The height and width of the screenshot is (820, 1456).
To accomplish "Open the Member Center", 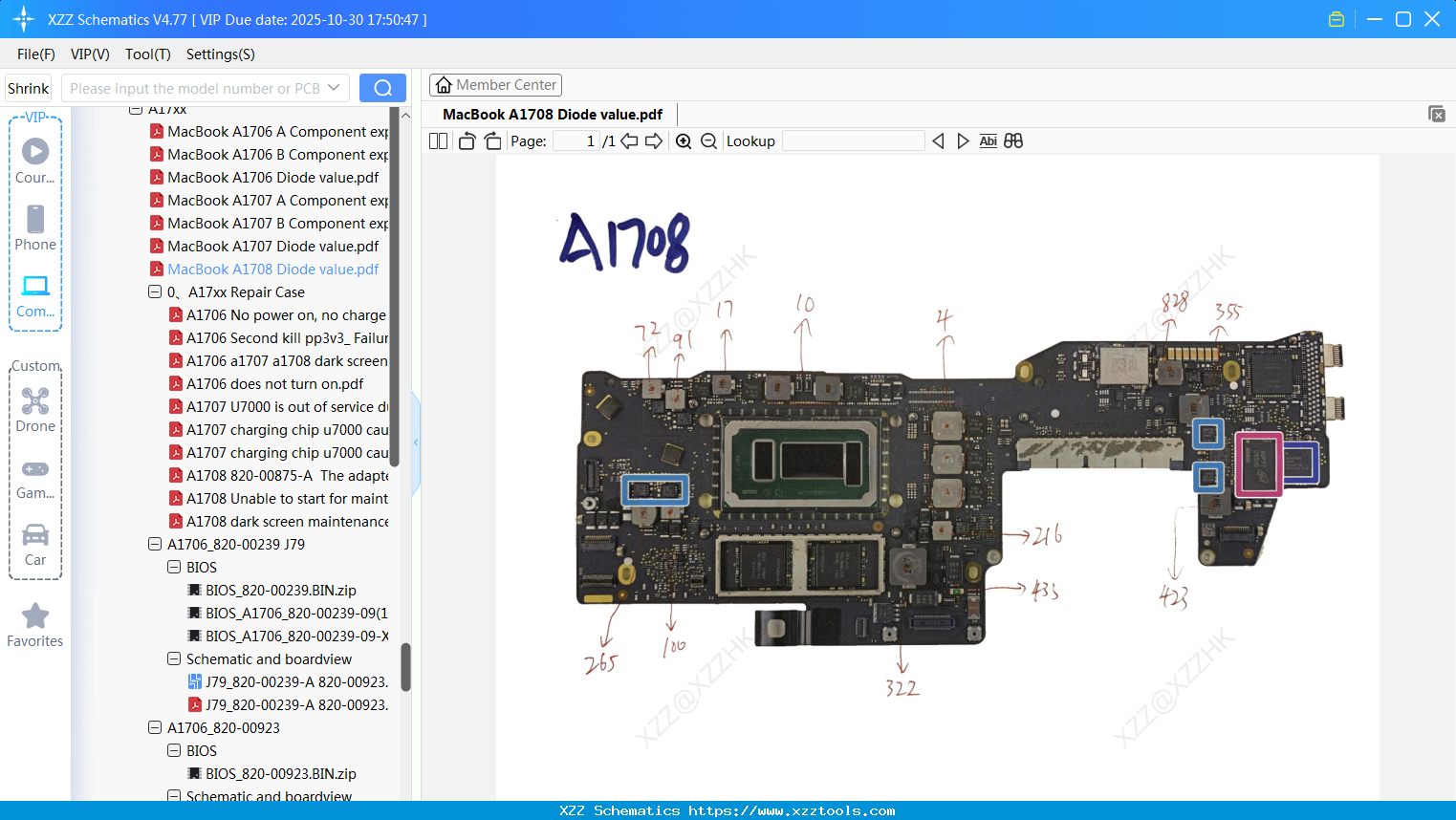I will pyautogui.click(x=495, y=85).
